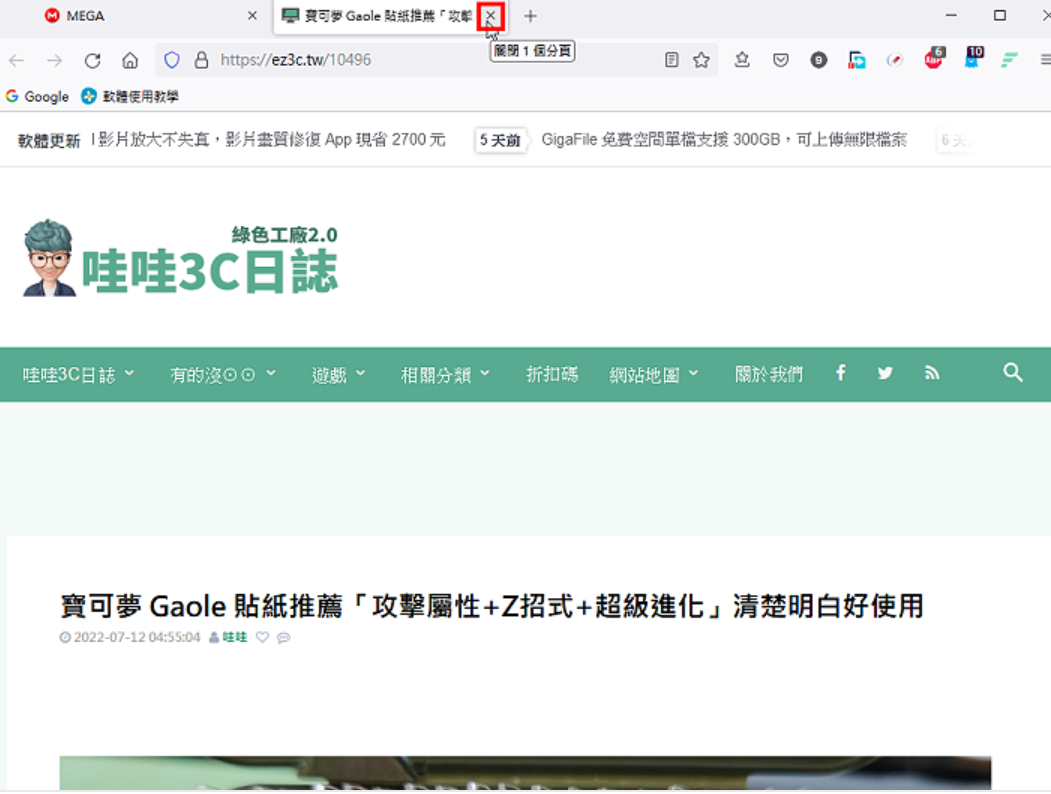Click the blue screen-share extension icon
Screen dimensions: 1051x794
pyautogui.click(x=857, y=60)
